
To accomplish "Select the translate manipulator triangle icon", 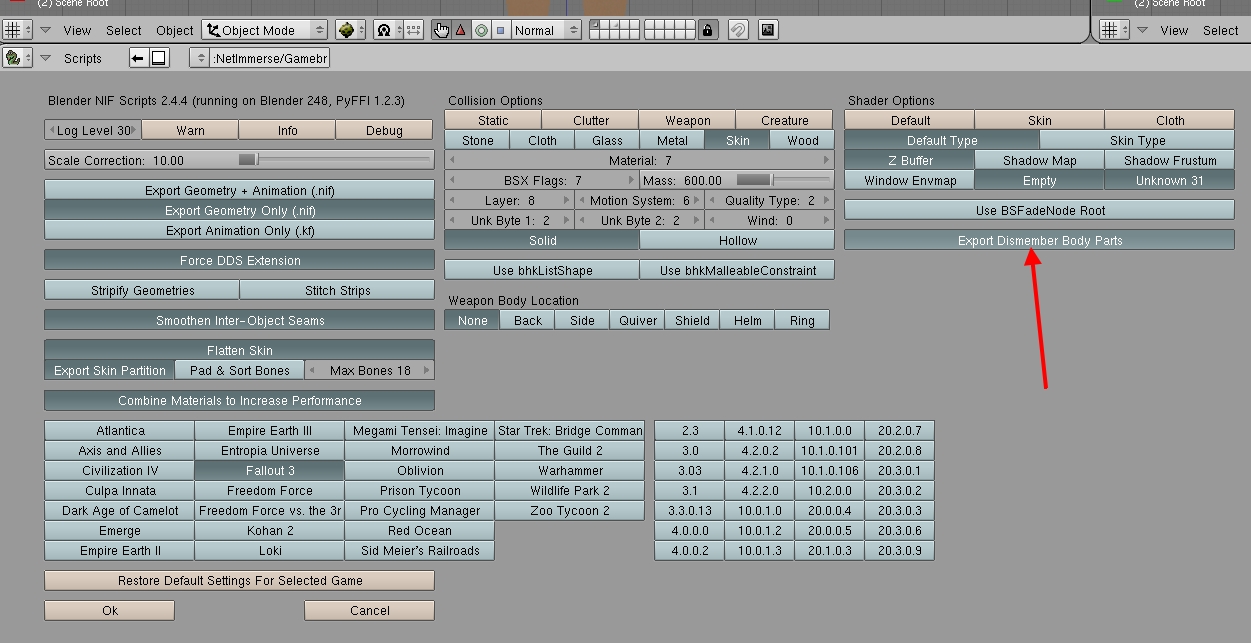I will point(460,30).
